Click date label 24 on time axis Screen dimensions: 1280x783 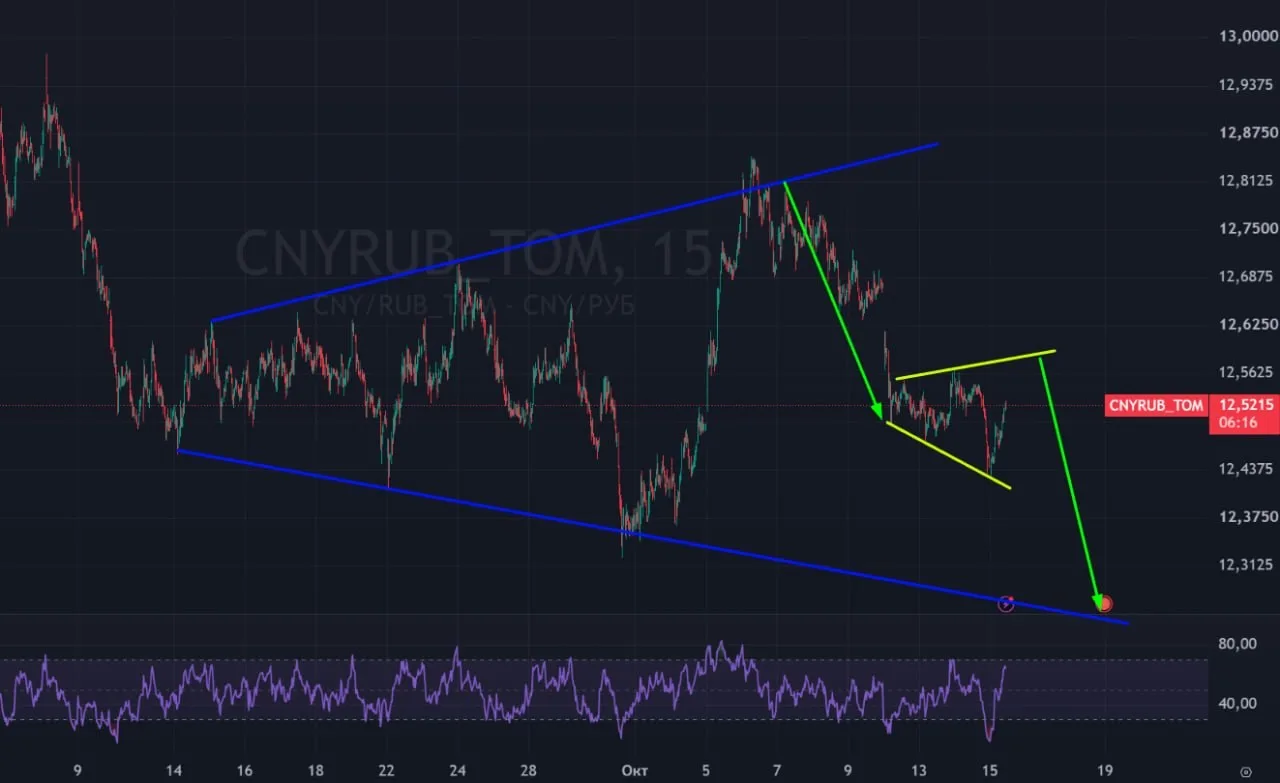(458, 771)
